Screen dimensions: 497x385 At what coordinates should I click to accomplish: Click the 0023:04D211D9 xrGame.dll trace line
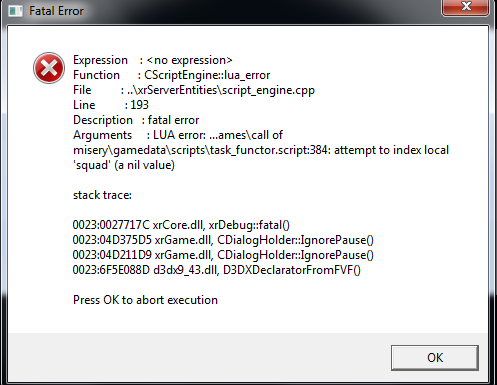[223, 255]
